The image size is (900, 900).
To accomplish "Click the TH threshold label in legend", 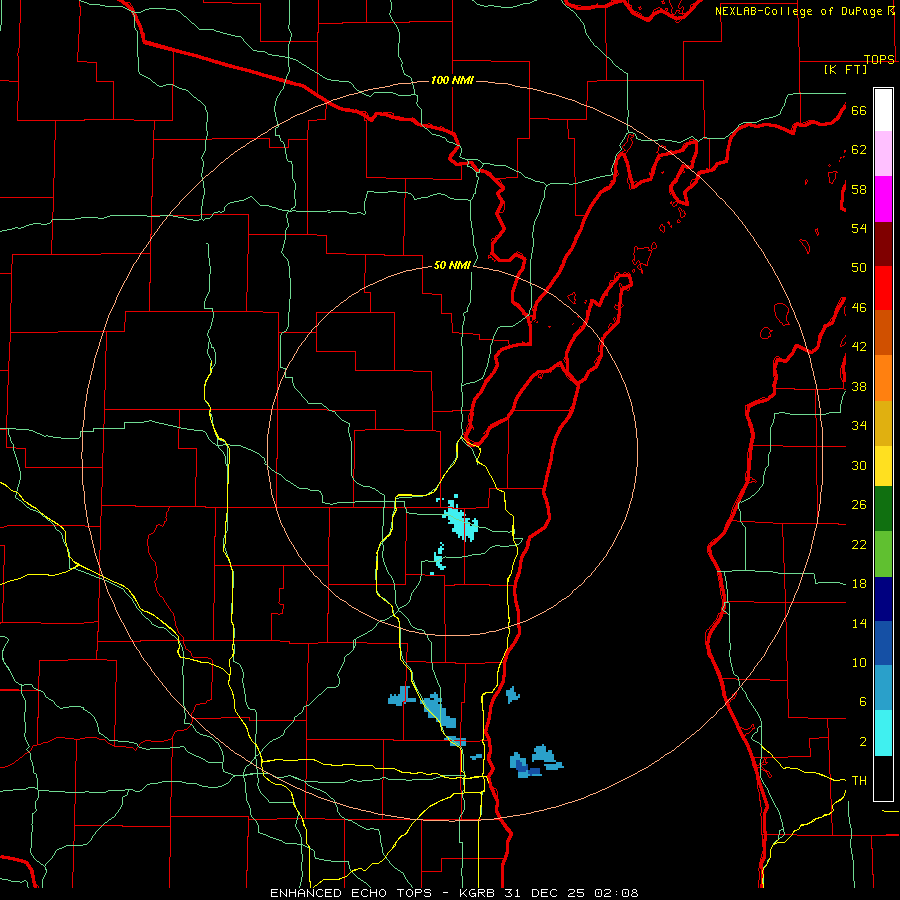I will pyautogui.click(x=859, y=781).
